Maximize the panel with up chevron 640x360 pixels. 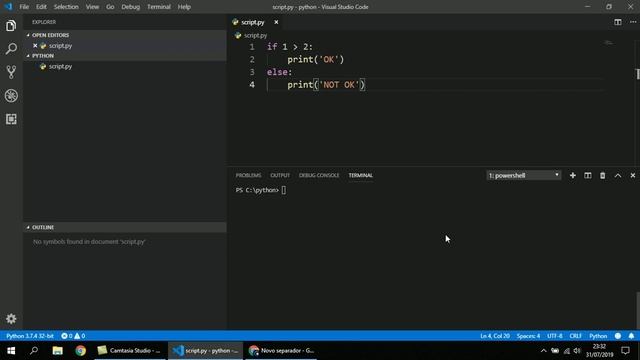click(618, 176)
